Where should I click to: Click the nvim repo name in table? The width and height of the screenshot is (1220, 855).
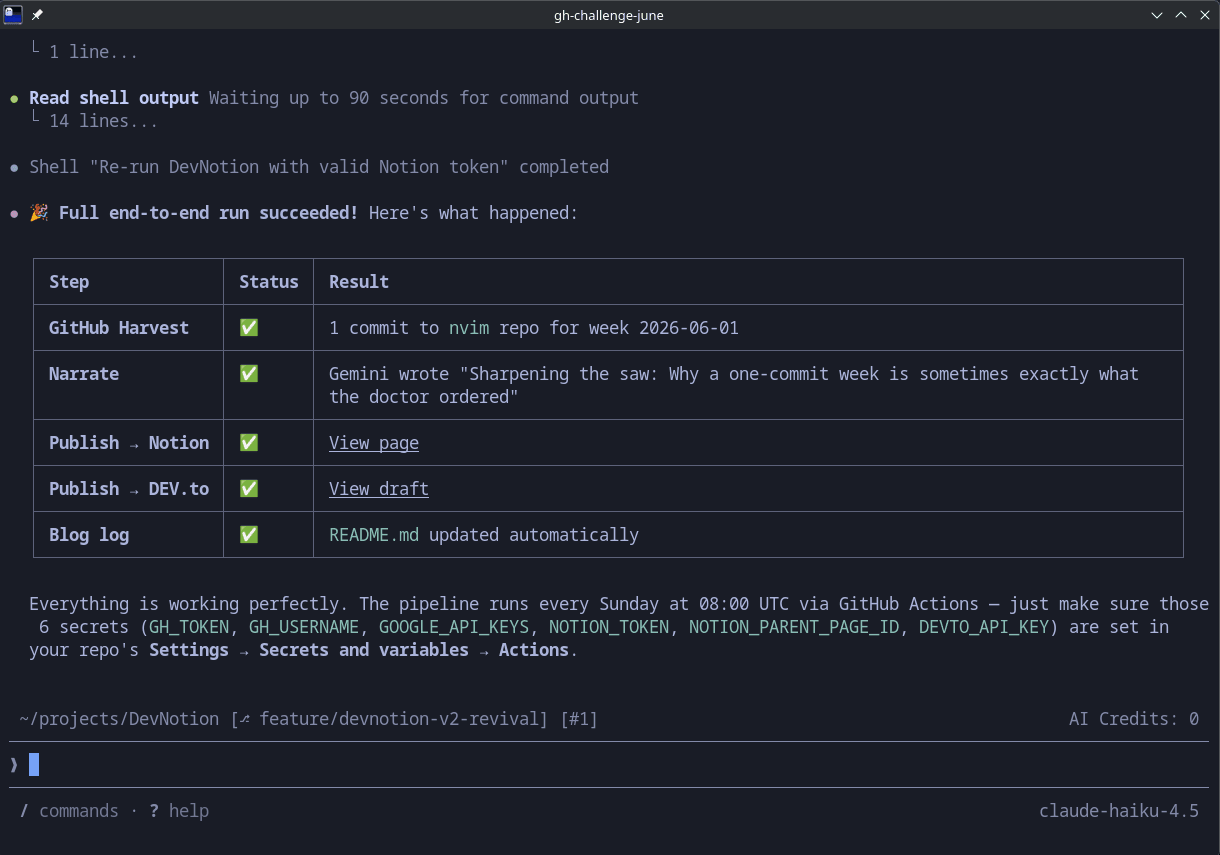pos(469,328)
